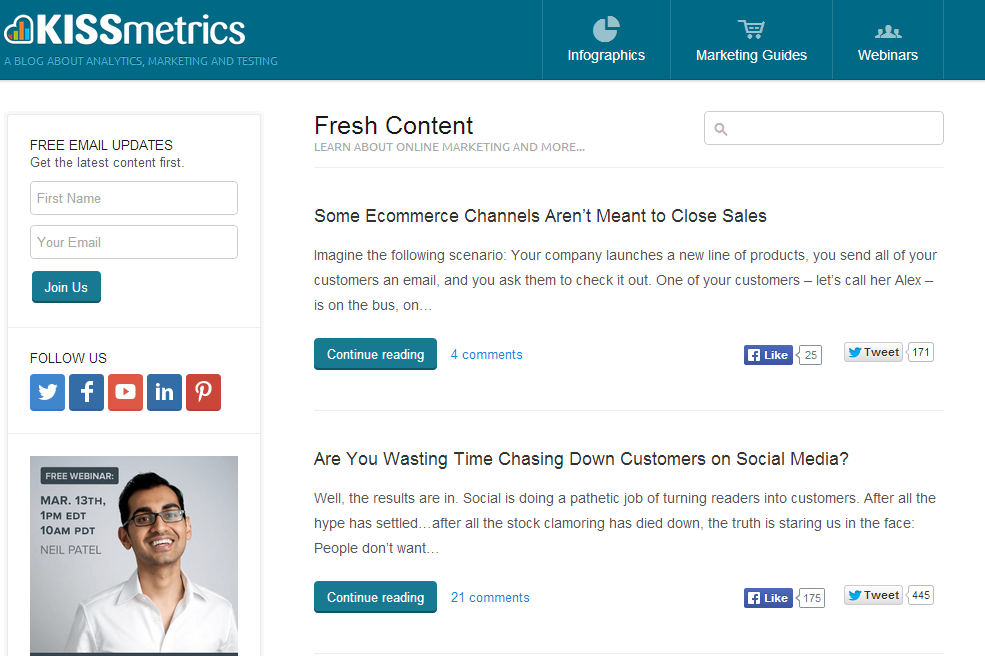
Task: Open the LinkedIn follow icon
Action: click(x=164, y=392)
